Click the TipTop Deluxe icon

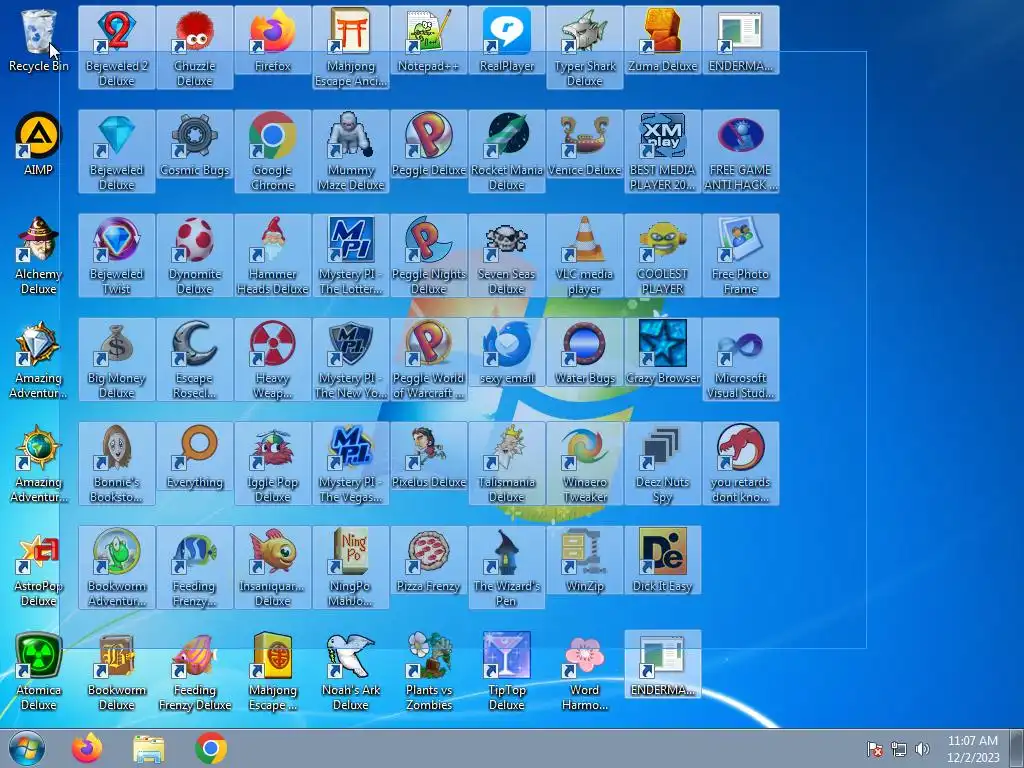tap(507, 672)
